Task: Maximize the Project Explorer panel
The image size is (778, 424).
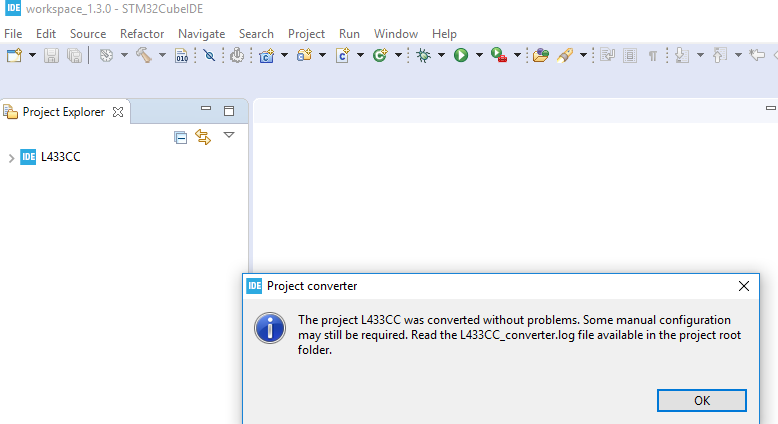Action: 229,111
